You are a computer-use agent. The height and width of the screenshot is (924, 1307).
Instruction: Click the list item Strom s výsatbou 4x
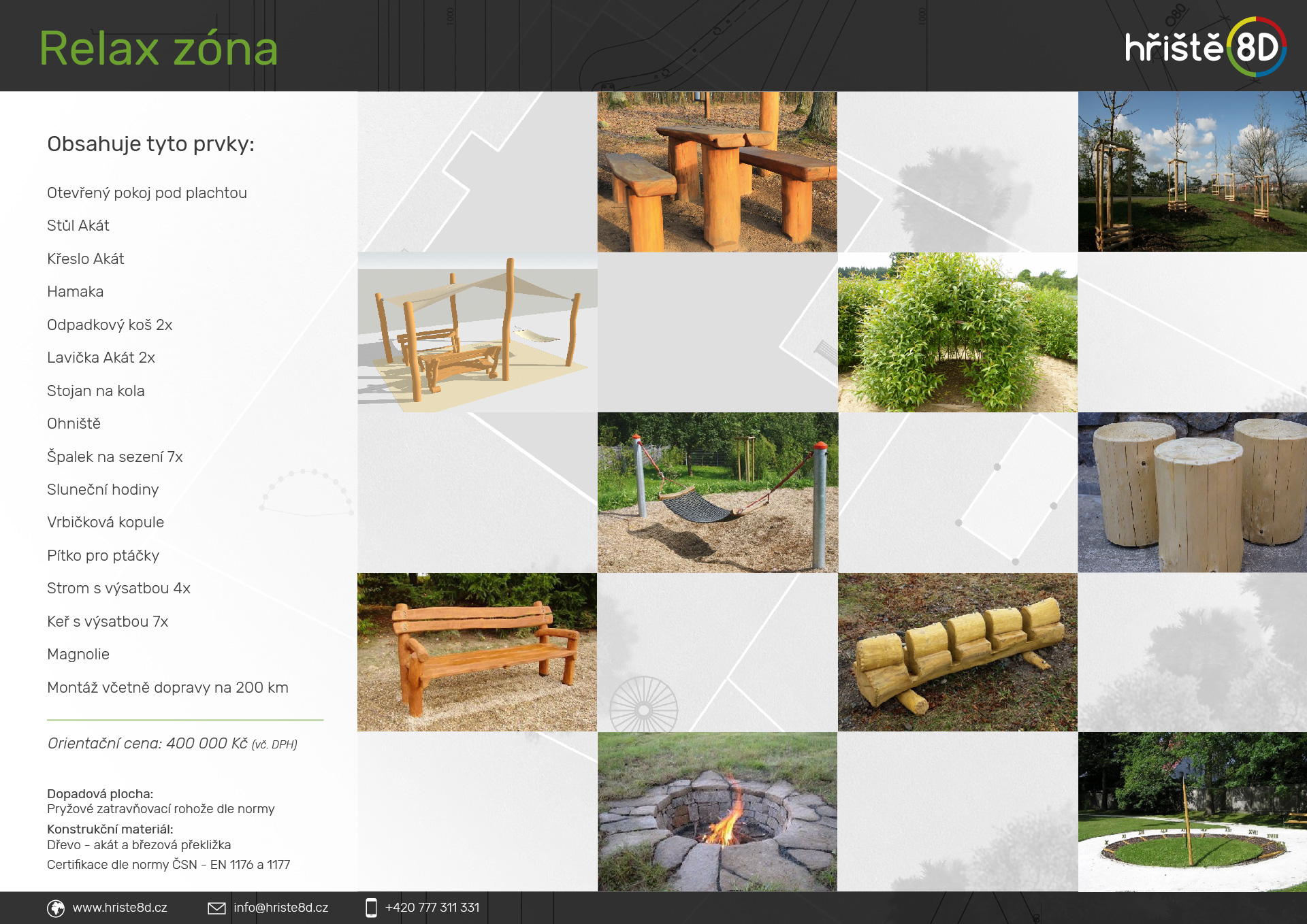pos(119,589)
